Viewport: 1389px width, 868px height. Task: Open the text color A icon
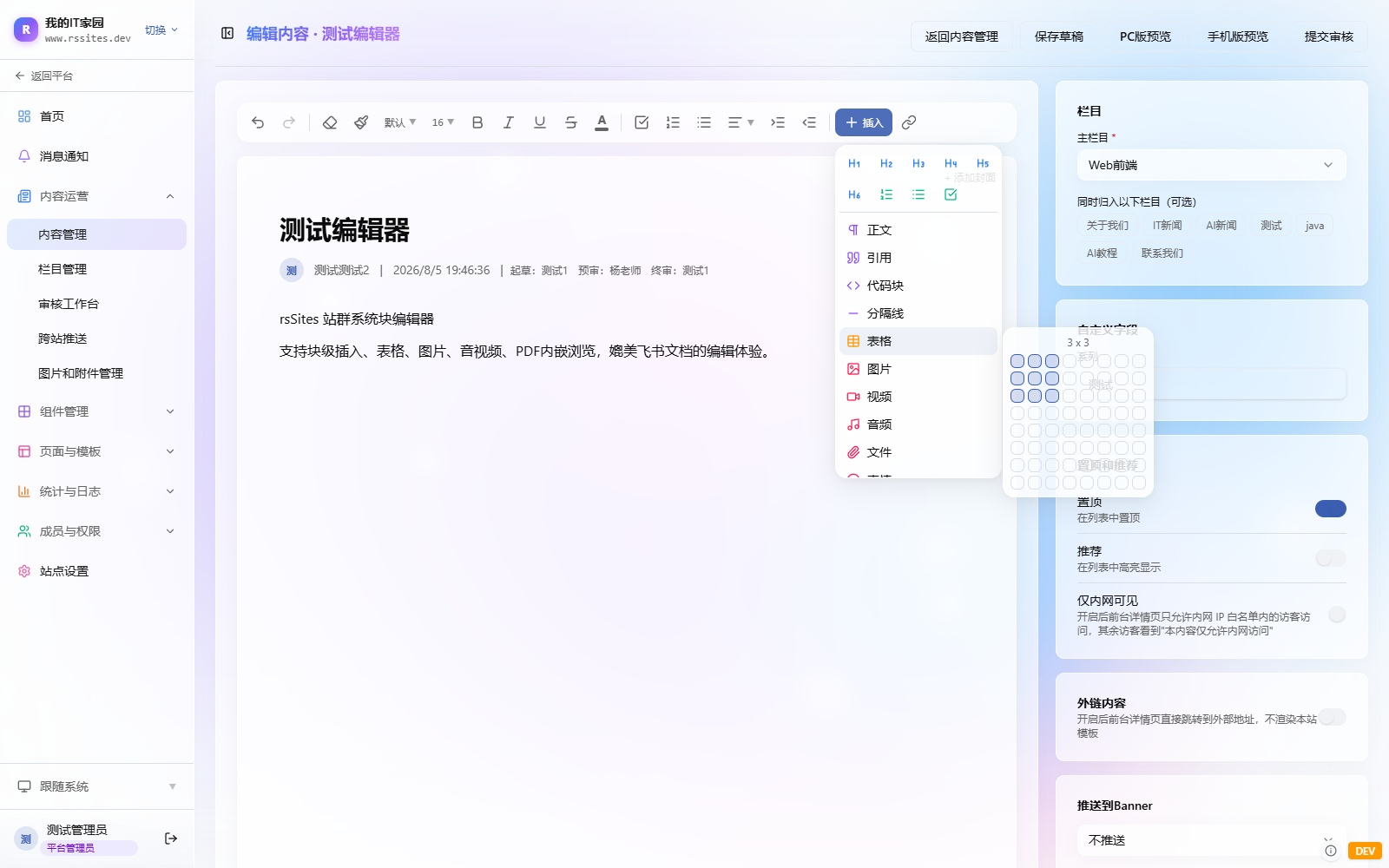[x=602, y=122]
